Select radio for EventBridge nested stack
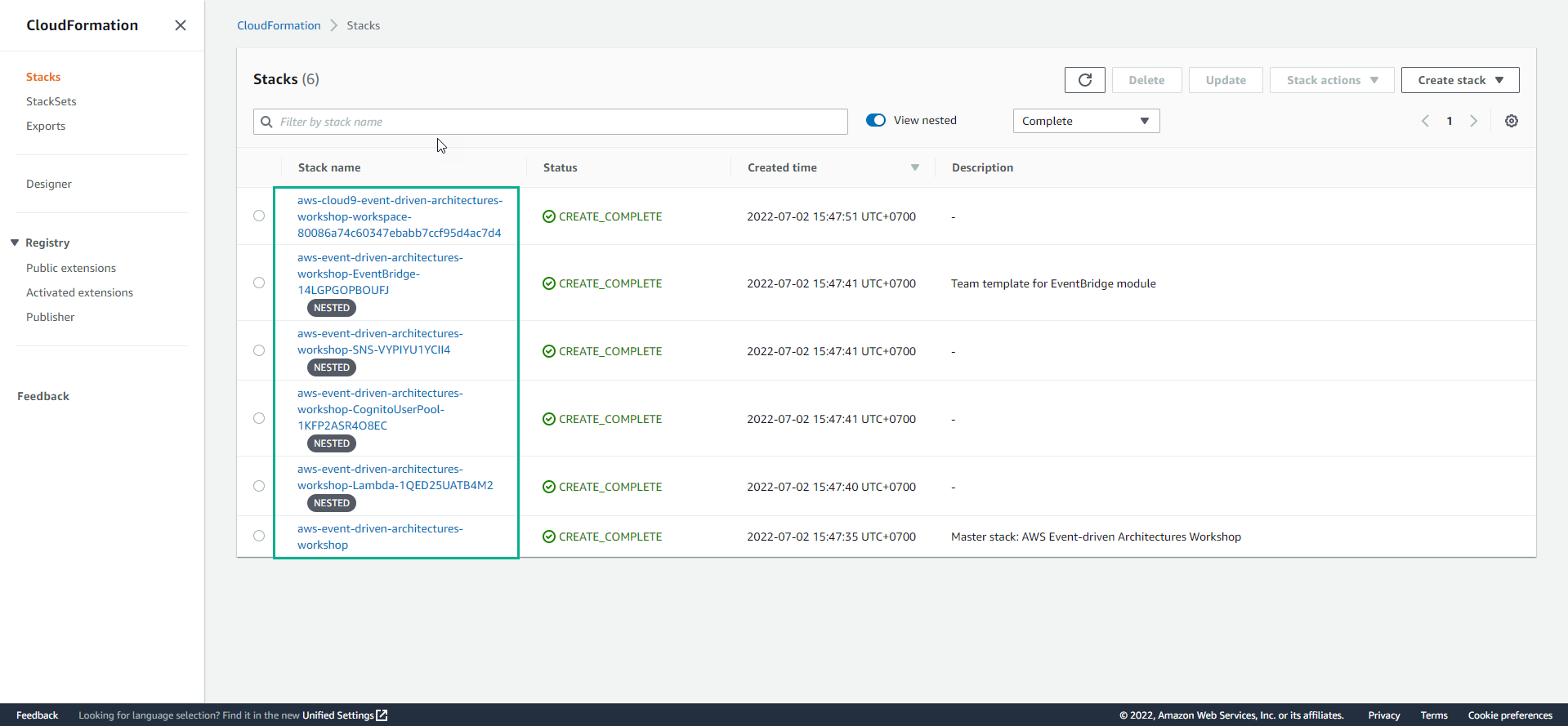Image resolution: width=1568 pixels, height=726 pixels. pyautogui.click(x=259, y=283)
